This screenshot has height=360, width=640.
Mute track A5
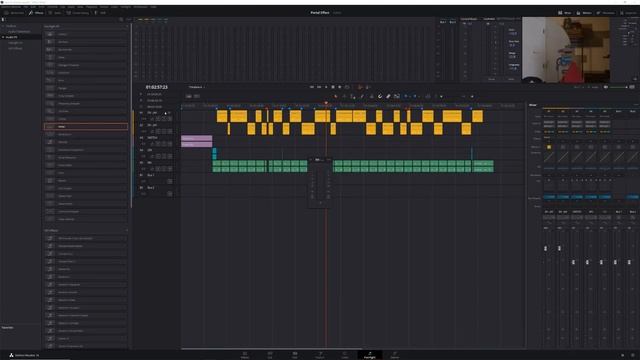170,169
